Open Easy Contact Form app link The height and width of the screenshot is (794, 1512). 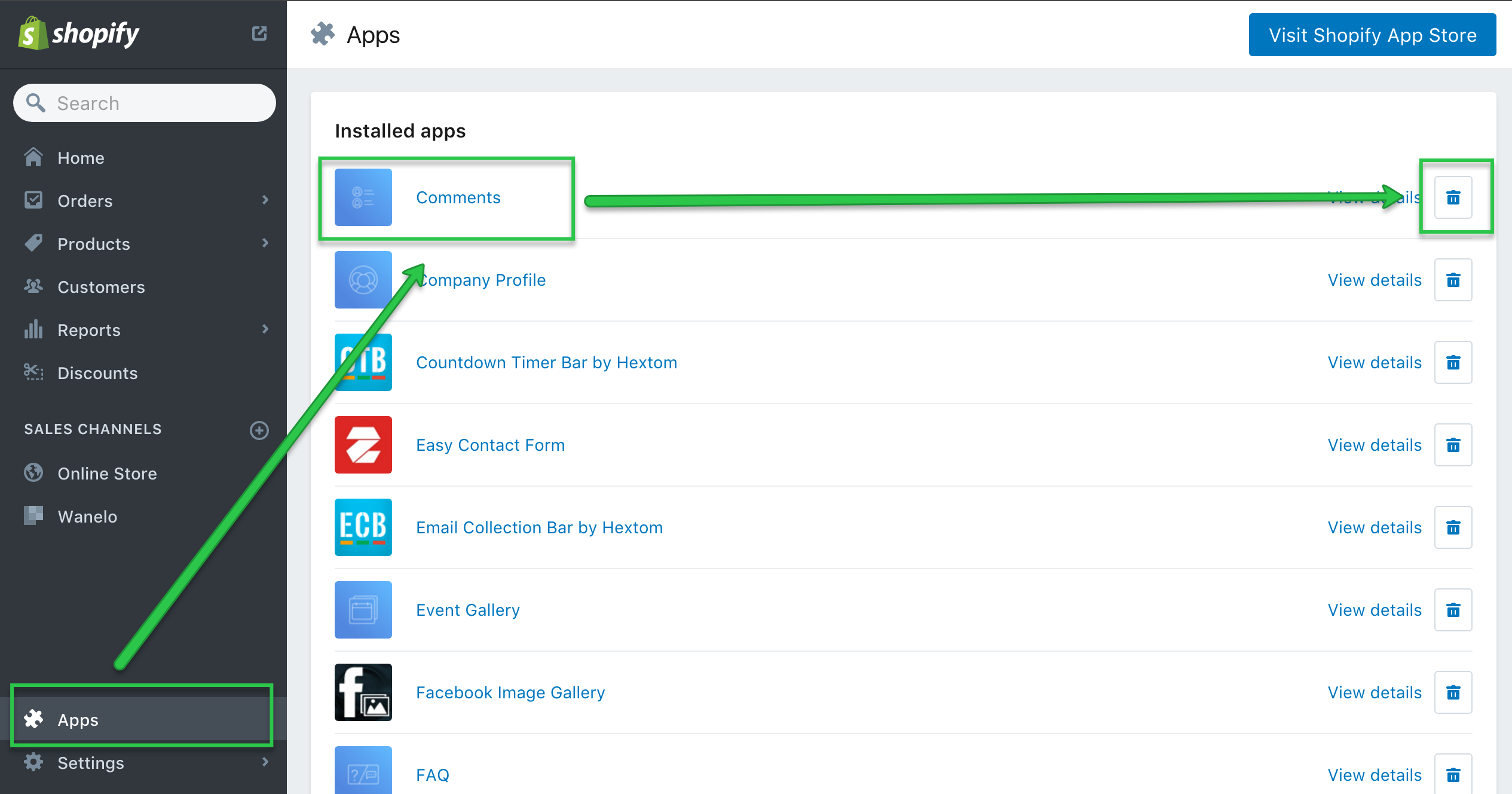coord(491,445)
